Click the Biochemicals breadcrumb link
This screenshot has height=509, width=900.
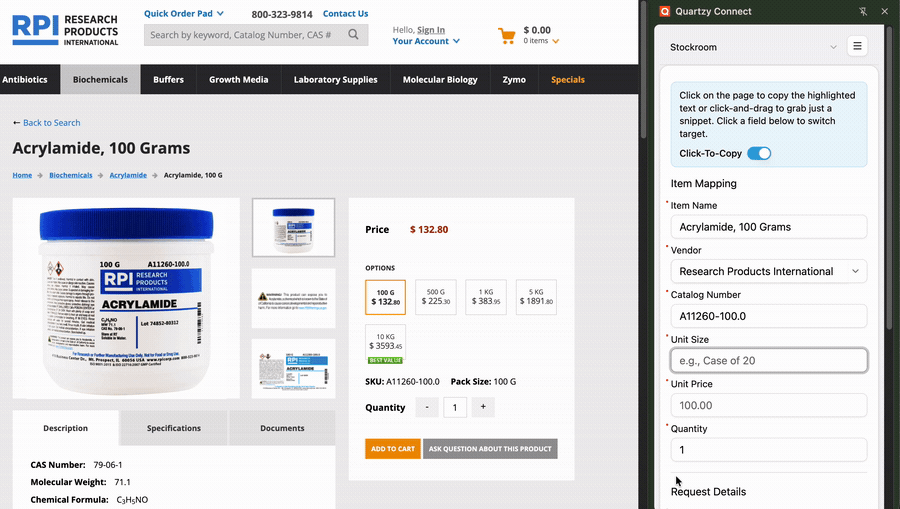[71, 175]
